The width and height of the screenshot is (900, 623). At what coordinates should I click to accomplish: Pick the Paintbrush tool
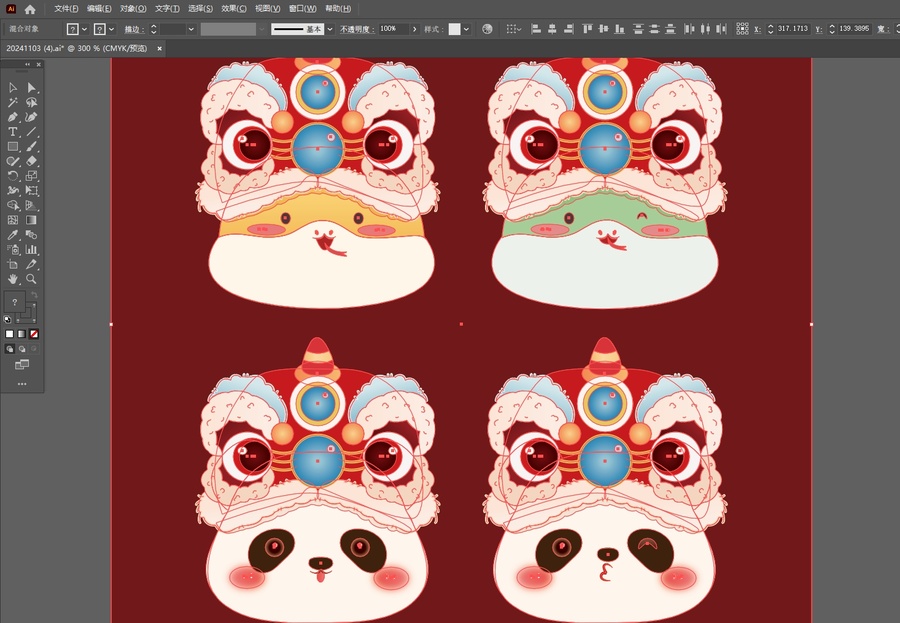tap(32, 146)
